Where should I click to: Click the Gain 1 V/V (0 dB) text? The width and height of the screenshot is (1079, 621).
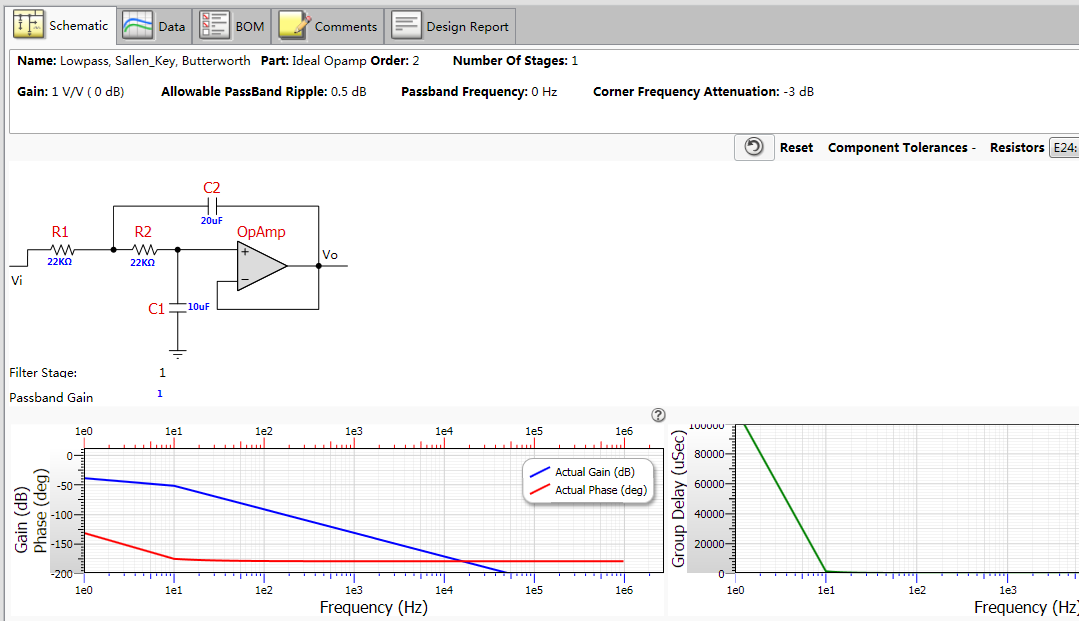pos(71,92)
